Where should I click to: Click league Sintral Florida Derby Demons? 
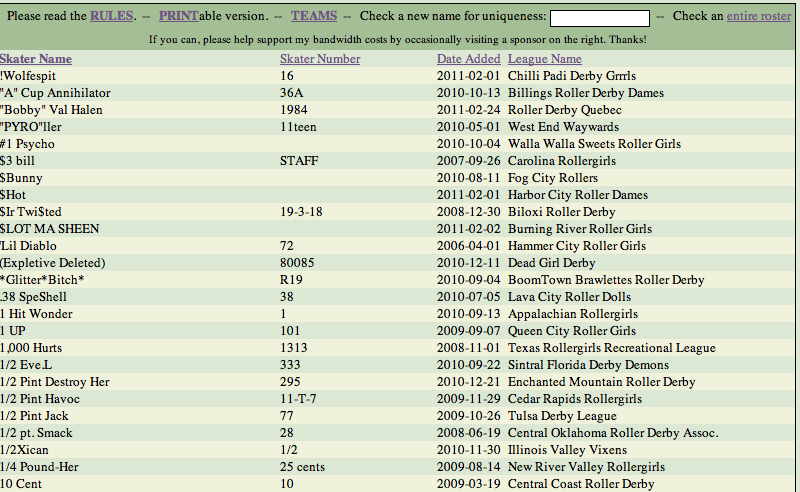(588, 365)
